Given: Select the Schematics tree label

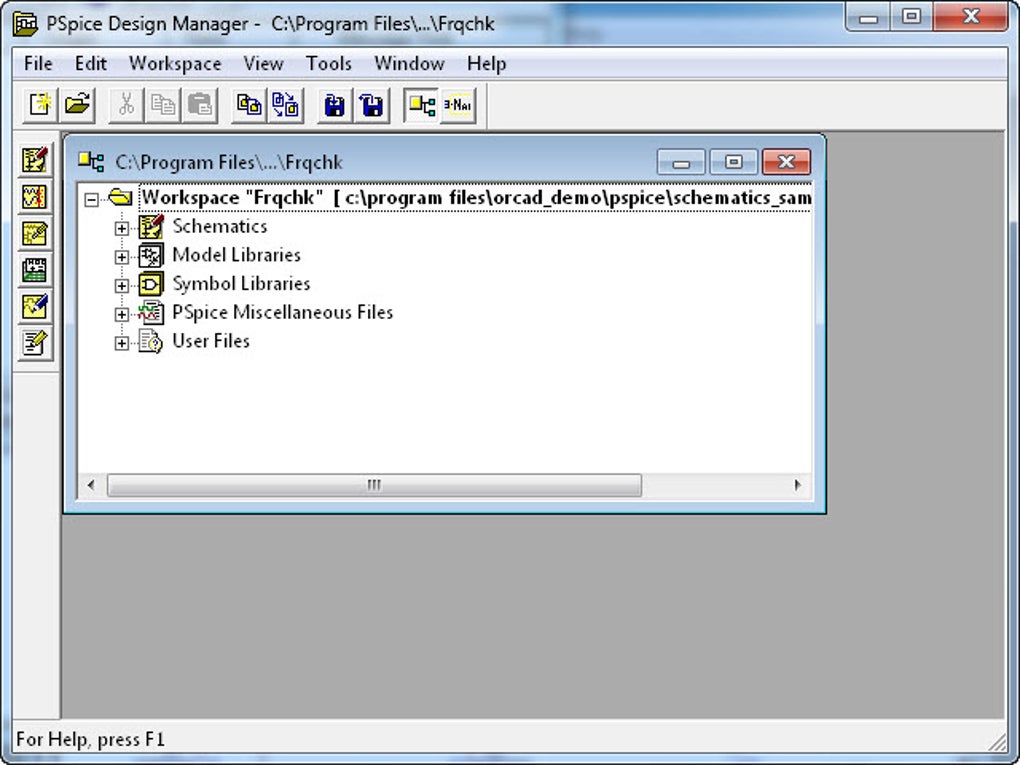Looking at the screenshot, I should tap(220, 226).
